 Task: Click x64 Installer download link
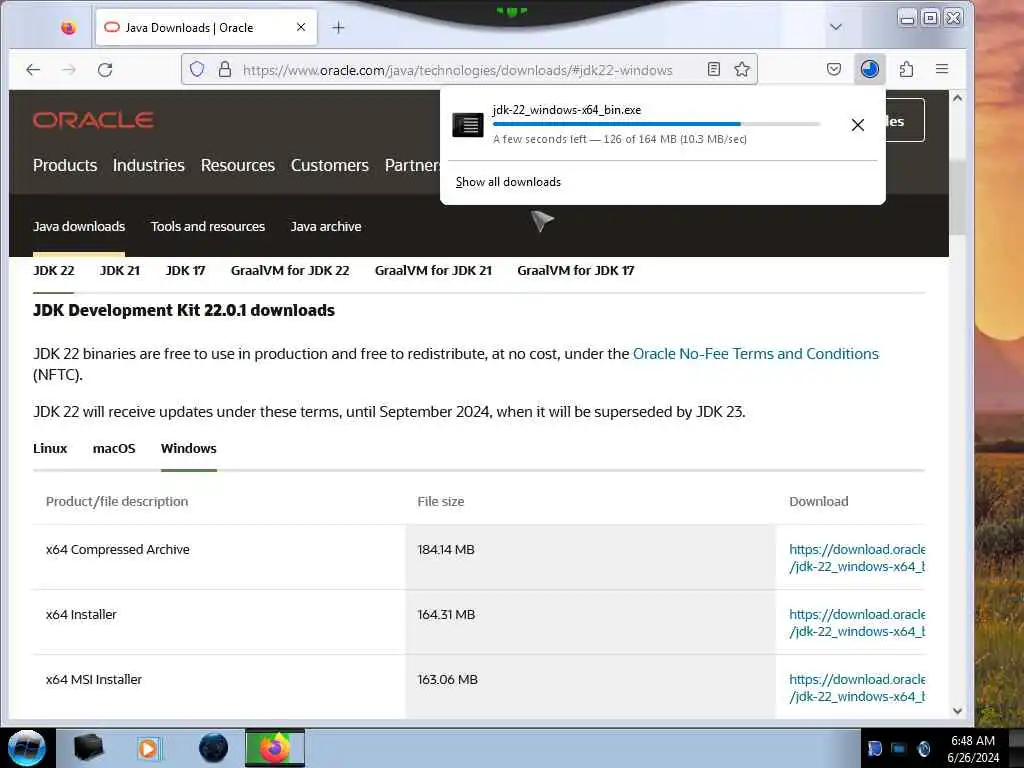(857, 623)
